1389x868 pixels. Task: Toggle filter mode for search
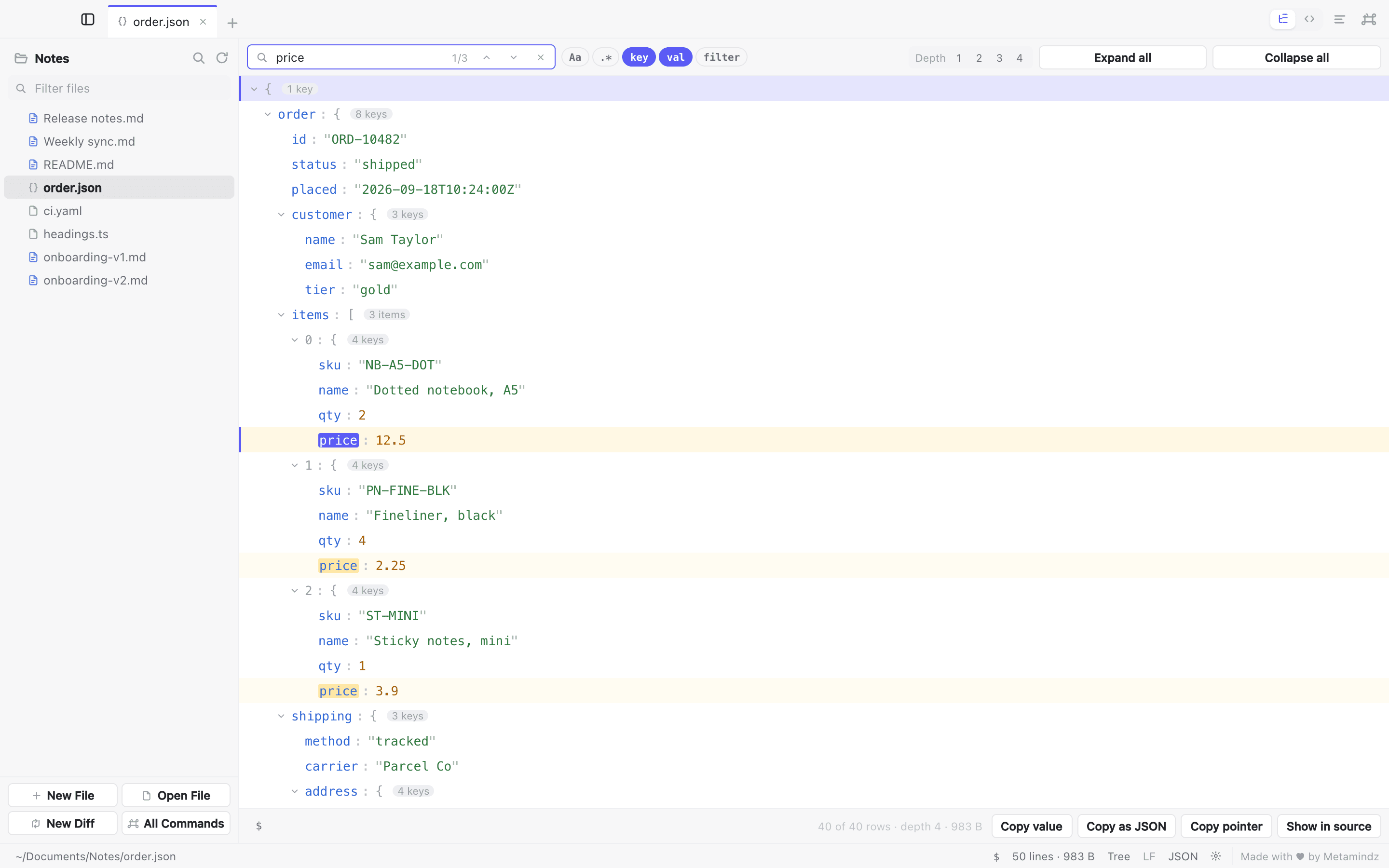(x=722, y=57)
